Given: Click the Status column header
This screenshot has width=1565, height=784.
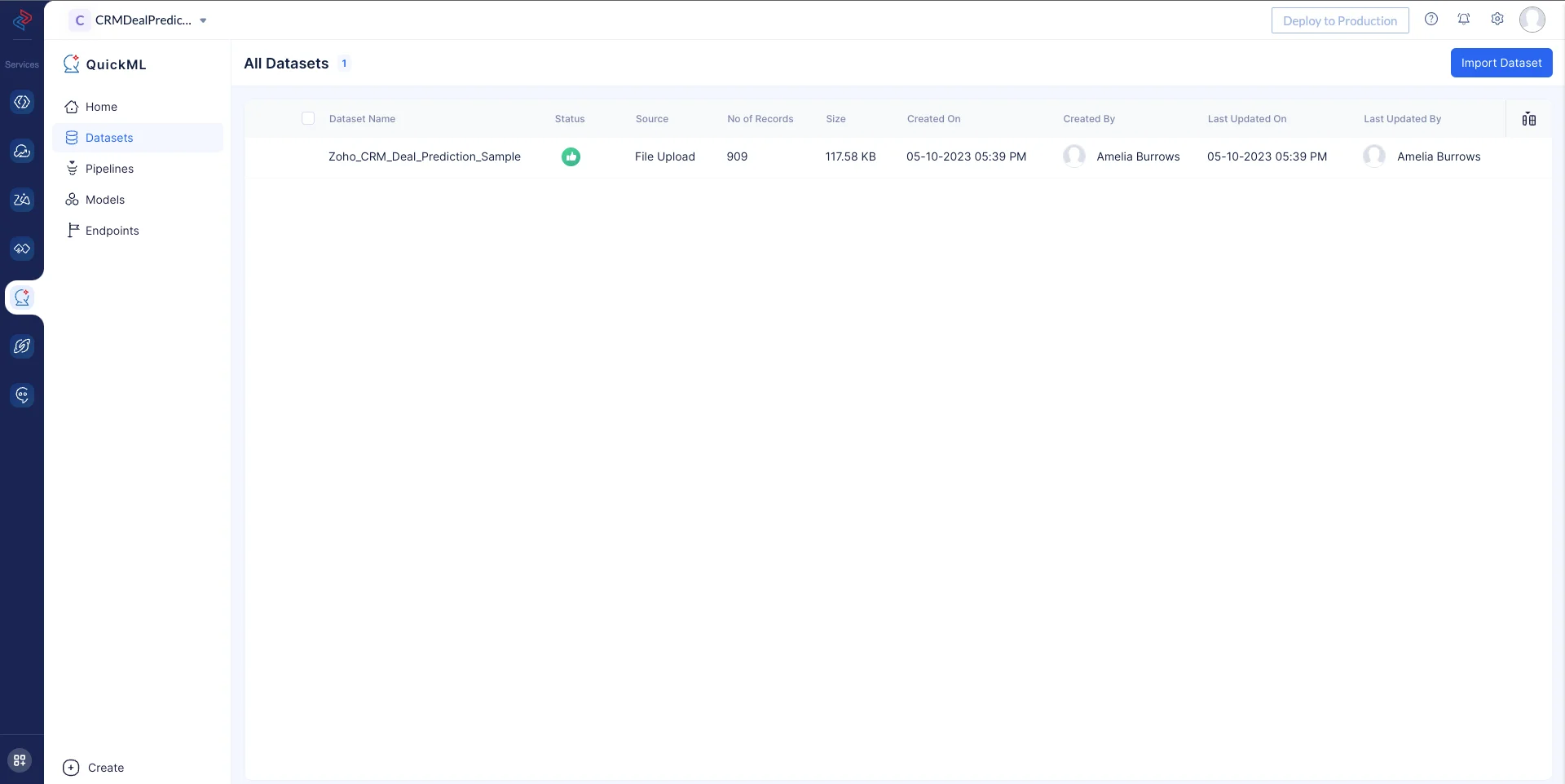Looking at the screenshot, I should (570, 119).
